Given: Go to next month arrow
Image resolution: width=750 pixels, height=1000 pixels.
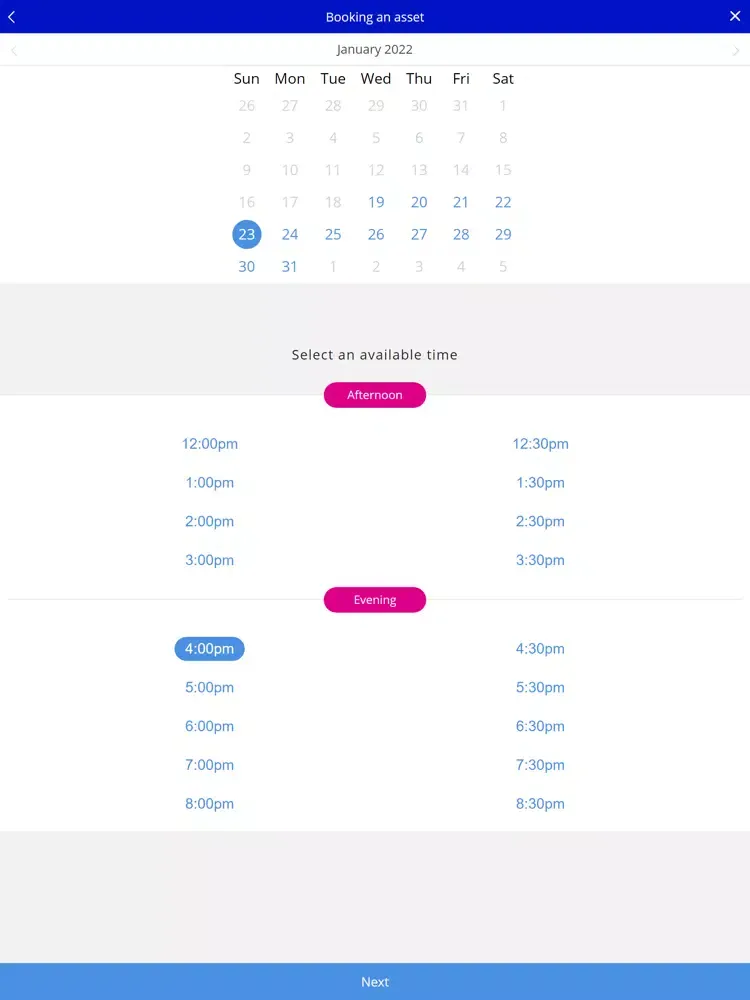Looking at the screenshot, I should coord(736,50).
